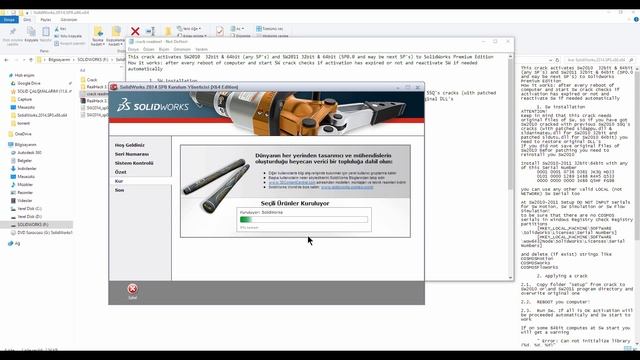Click Bilgisayarım in Explorer address breadcrumb
Screen dimensions: 640x360
(x=59, y=60)
